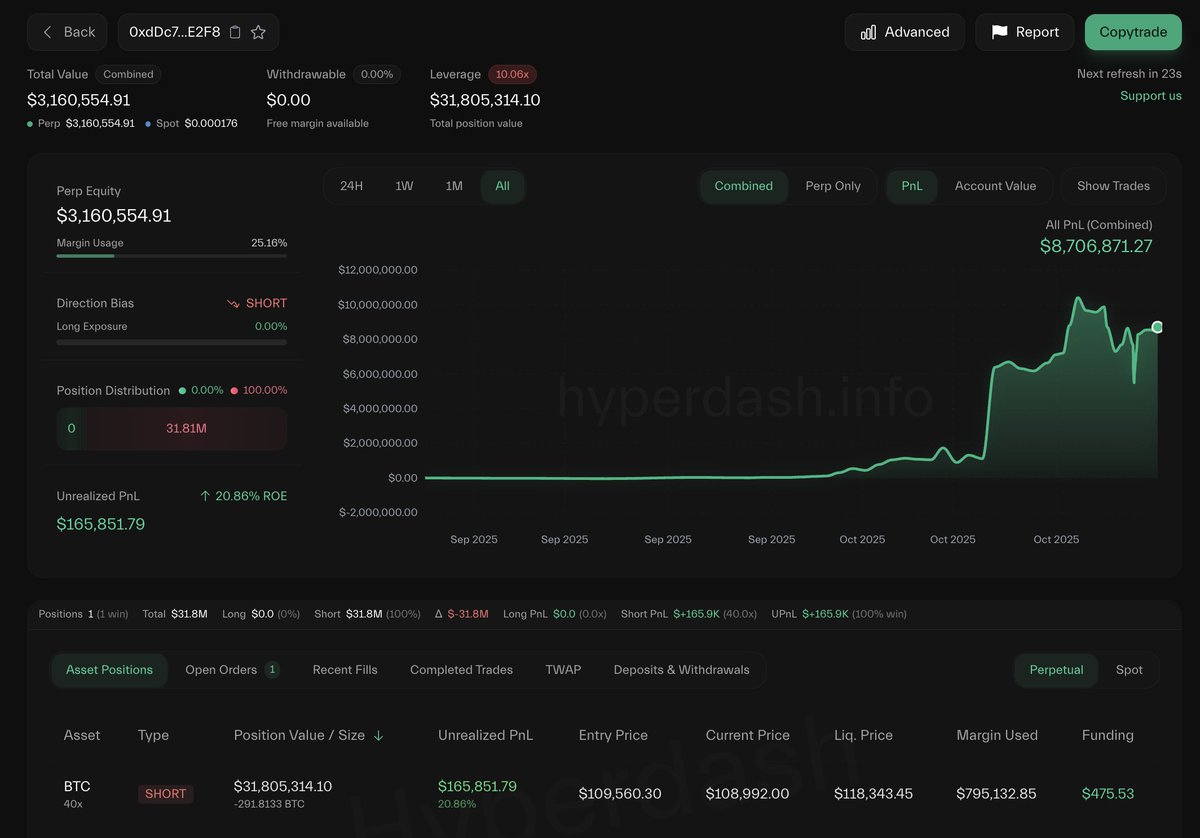Switch to the Completed Trades tab
This screenshot has width=1200, height=838.
click(x=461, y=670)
